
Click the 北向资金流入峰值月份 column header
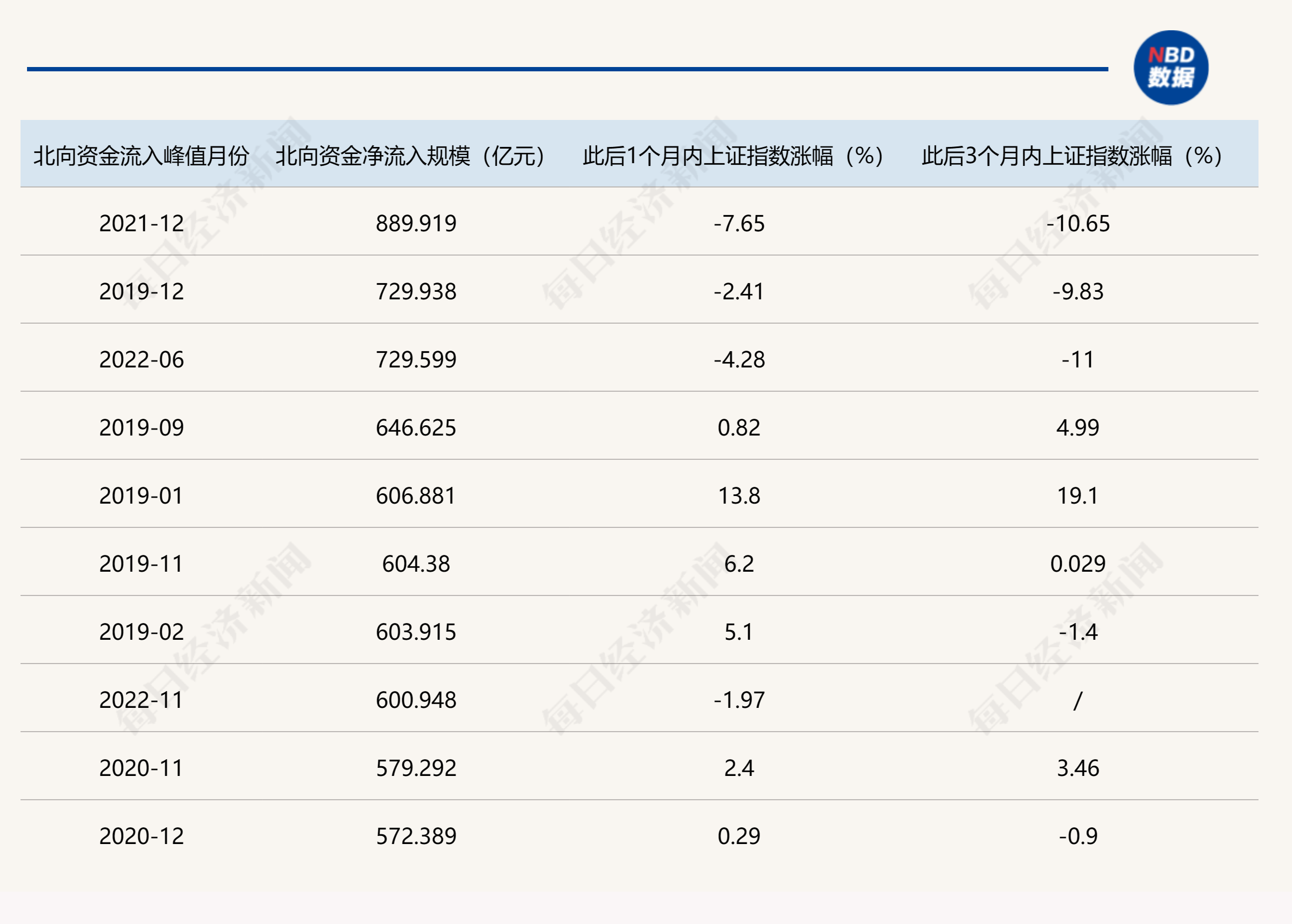141,155
